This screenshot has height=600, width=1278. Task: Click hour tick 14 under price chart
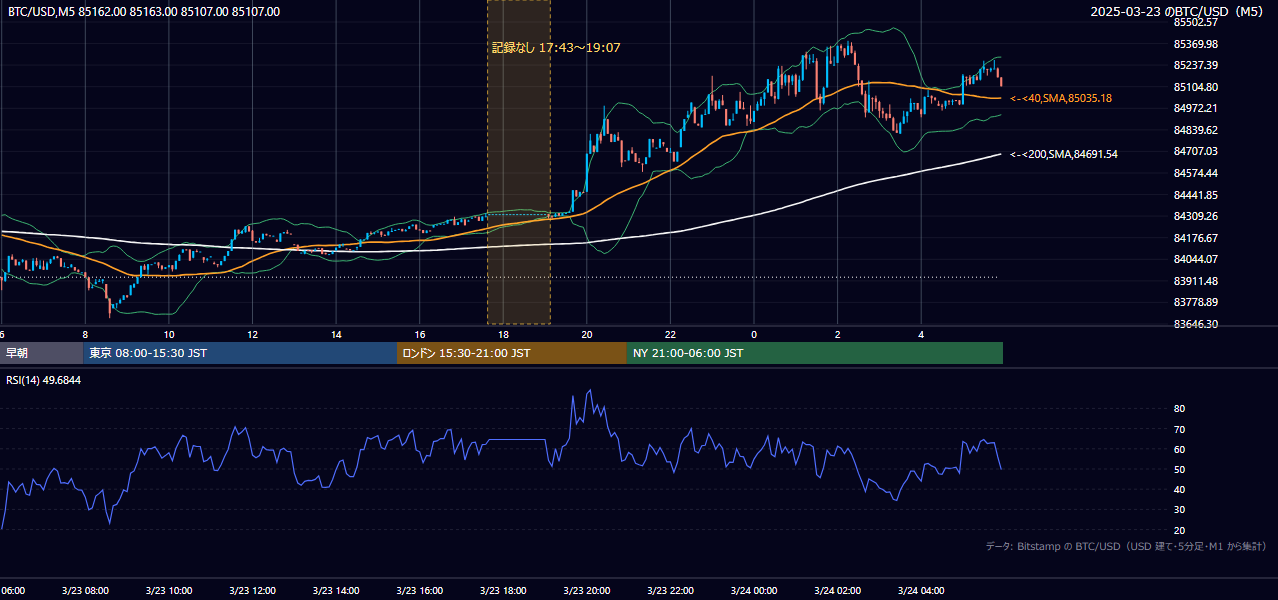click(336, 334)
